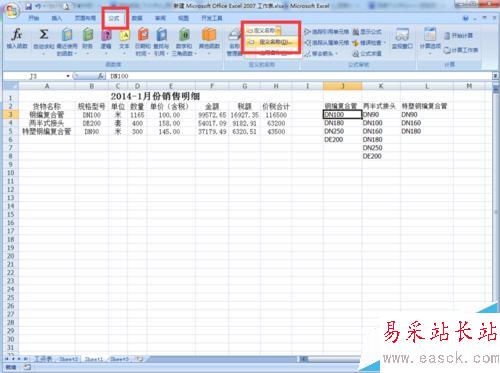Switch to the Home (开始) ribbon tab
Viewport: 500px width, 373px height.
point(34,18)
